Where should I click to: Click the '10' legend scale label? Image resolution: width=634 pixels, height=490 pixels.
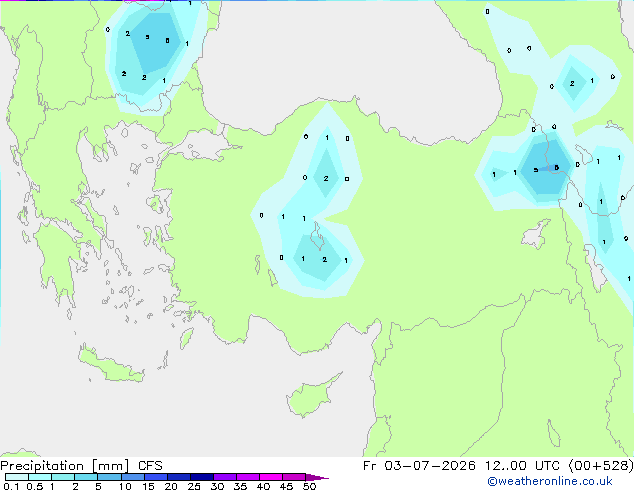[125, 486]
